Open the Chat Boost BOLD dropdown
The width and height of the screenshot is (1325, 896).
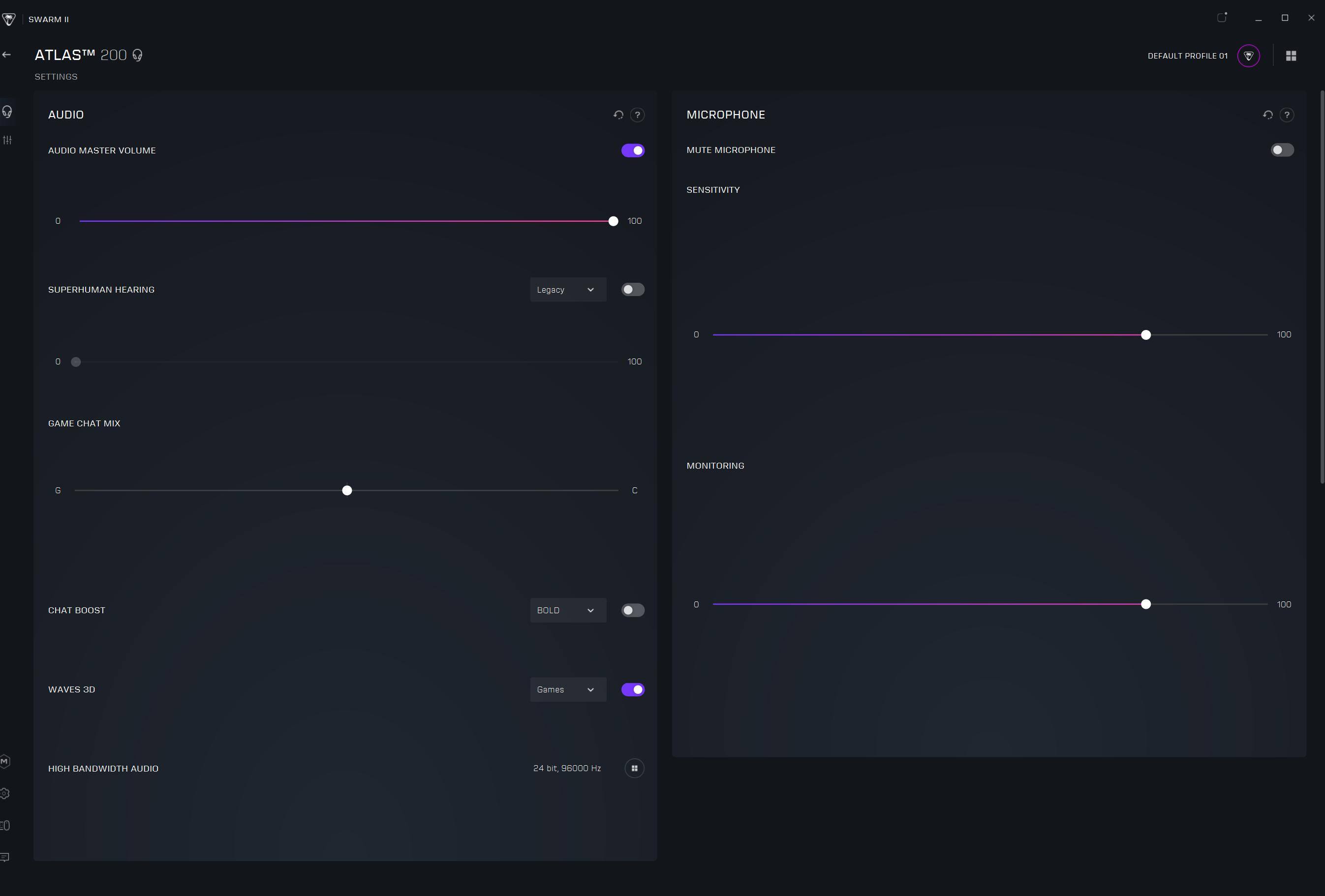567,610
